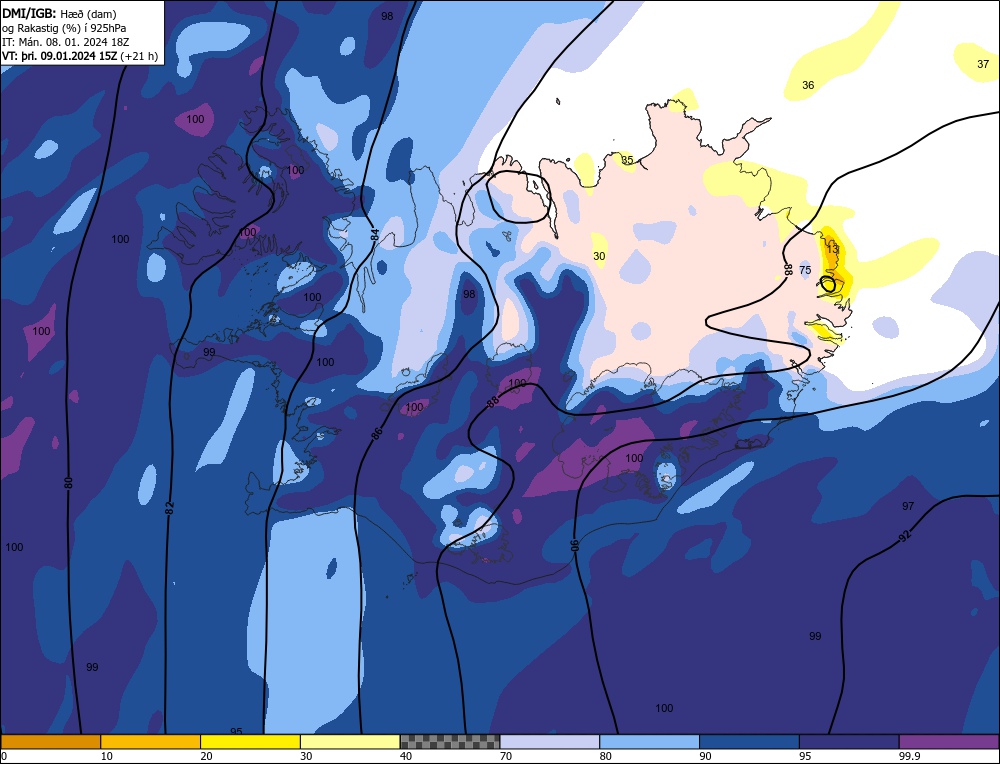Click the checkered 40–70 legend swatch
1000x764 pixels.
point(450,741)
